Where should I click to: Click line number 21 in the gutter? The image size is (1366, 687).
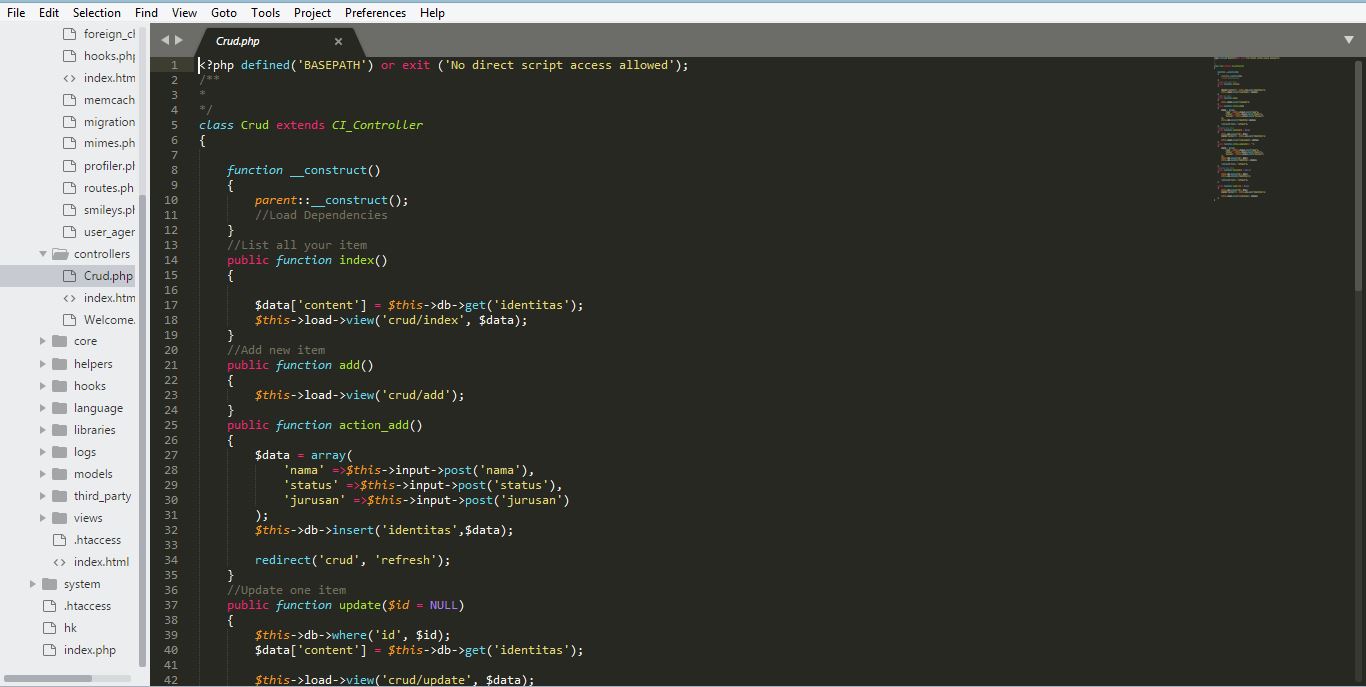(172, 365)
